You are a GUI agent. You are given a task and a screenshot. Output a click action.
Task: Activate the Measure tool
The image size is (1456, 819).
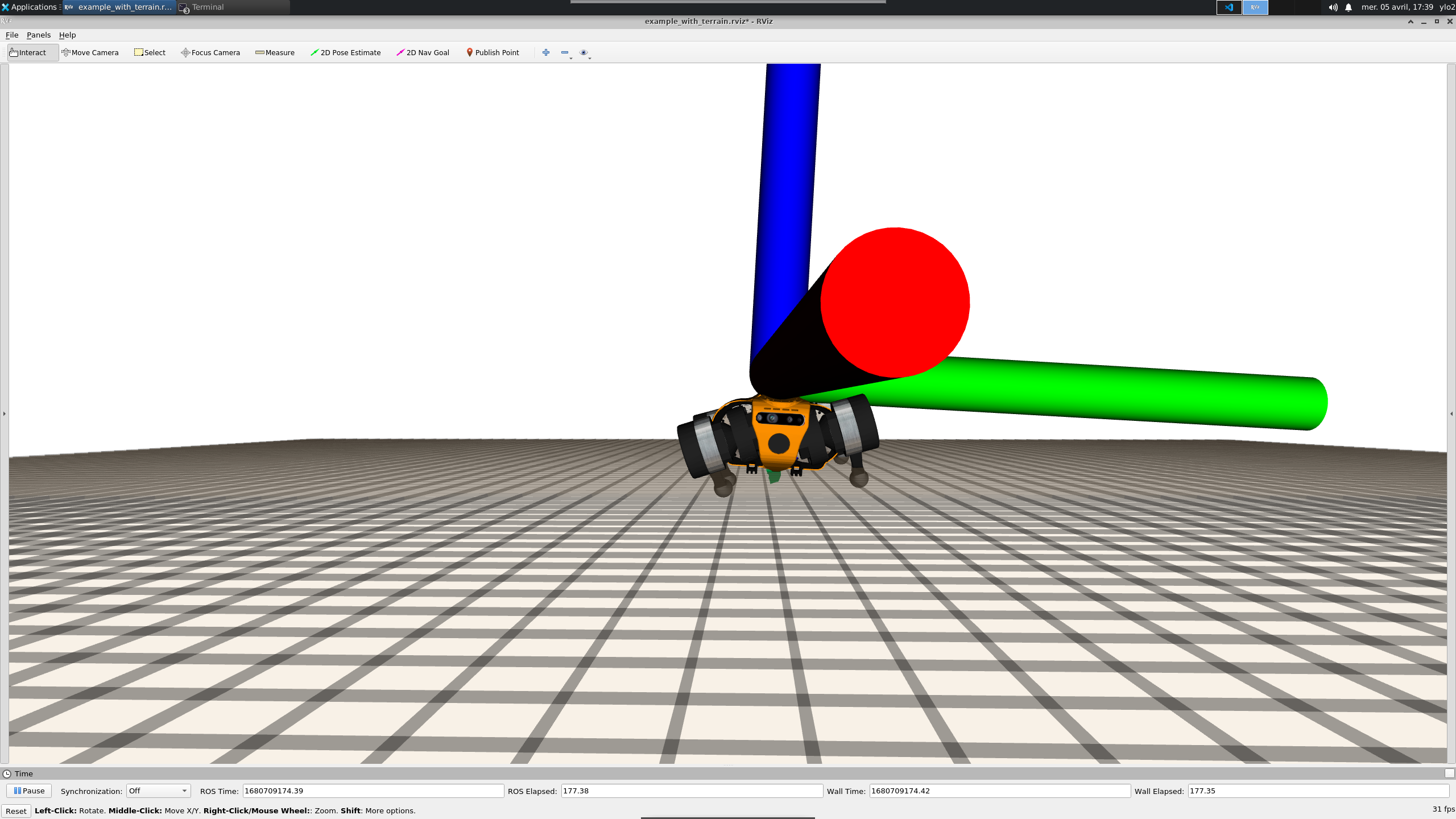[275, 52]
